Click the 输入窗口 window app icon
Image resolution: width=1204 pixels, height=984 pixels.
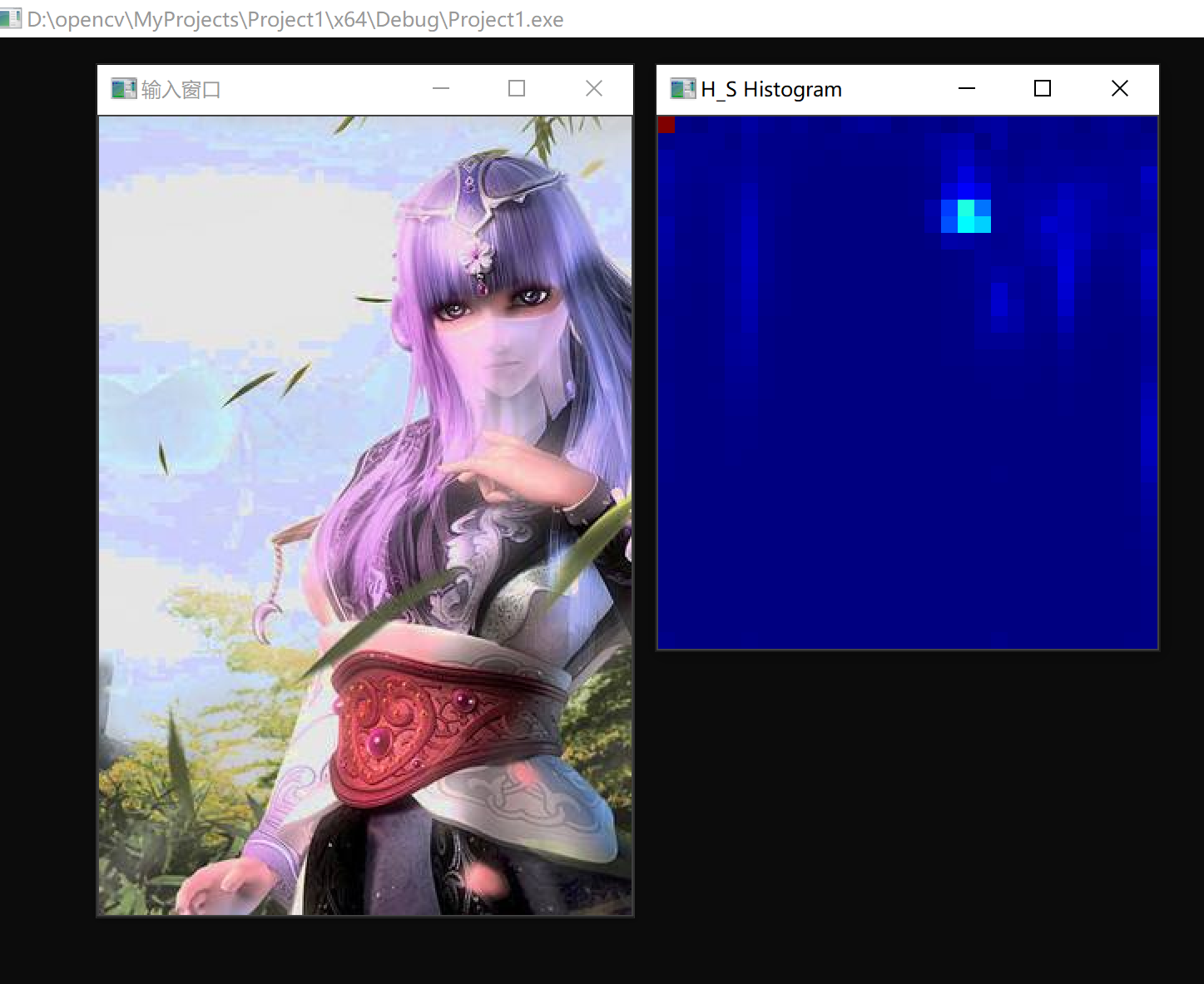[124, 89]
